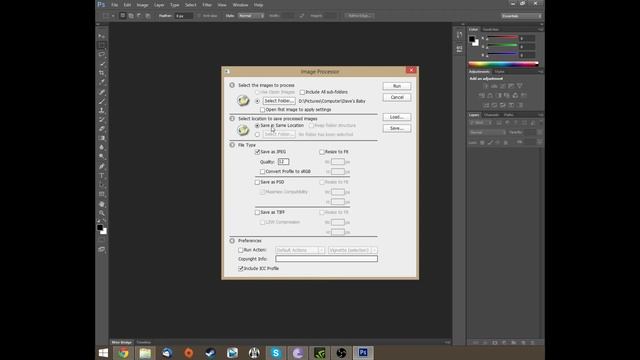
Task: Select the Eyedropper tool
Action: pos(102,82)
